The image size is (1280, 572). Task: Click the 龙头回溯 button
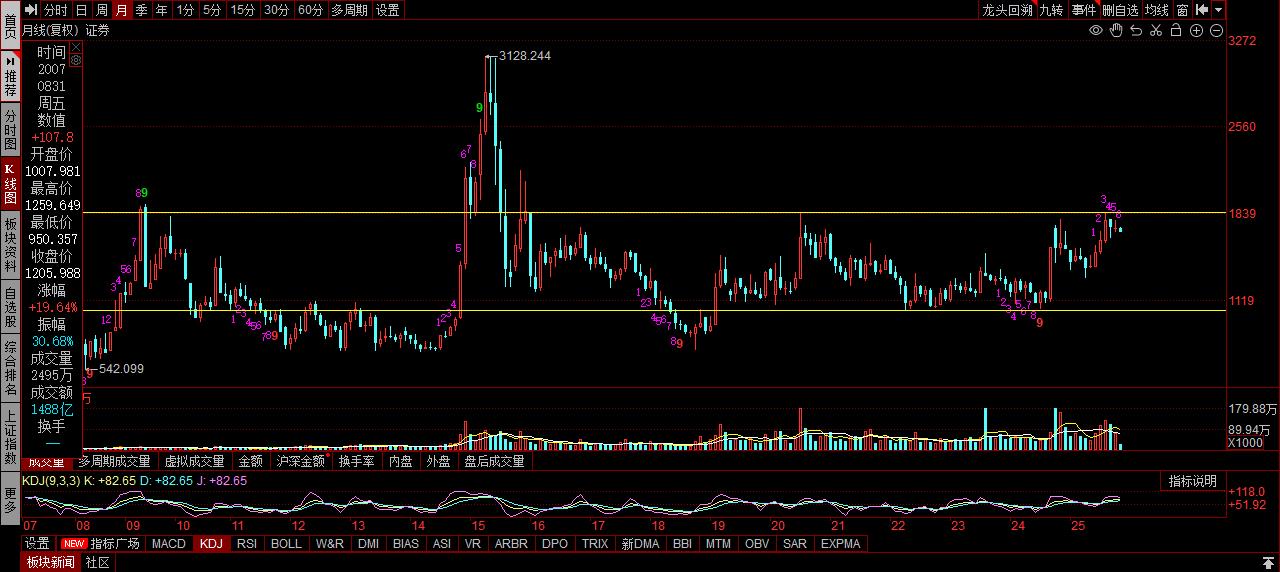click(1007, 10)
